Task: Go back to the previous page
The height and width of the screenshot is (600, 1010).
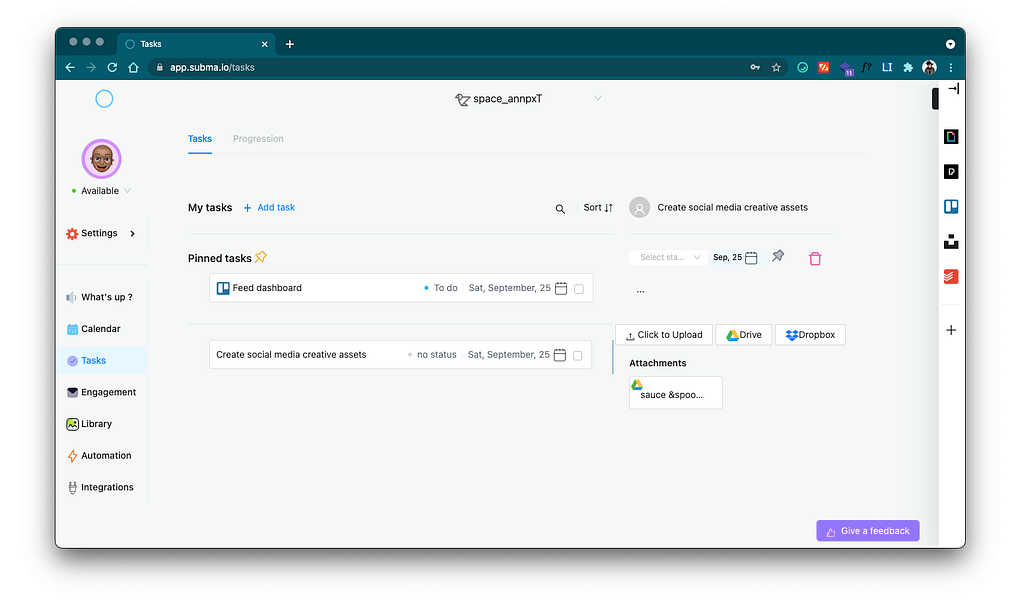Action: pos(70,68)
